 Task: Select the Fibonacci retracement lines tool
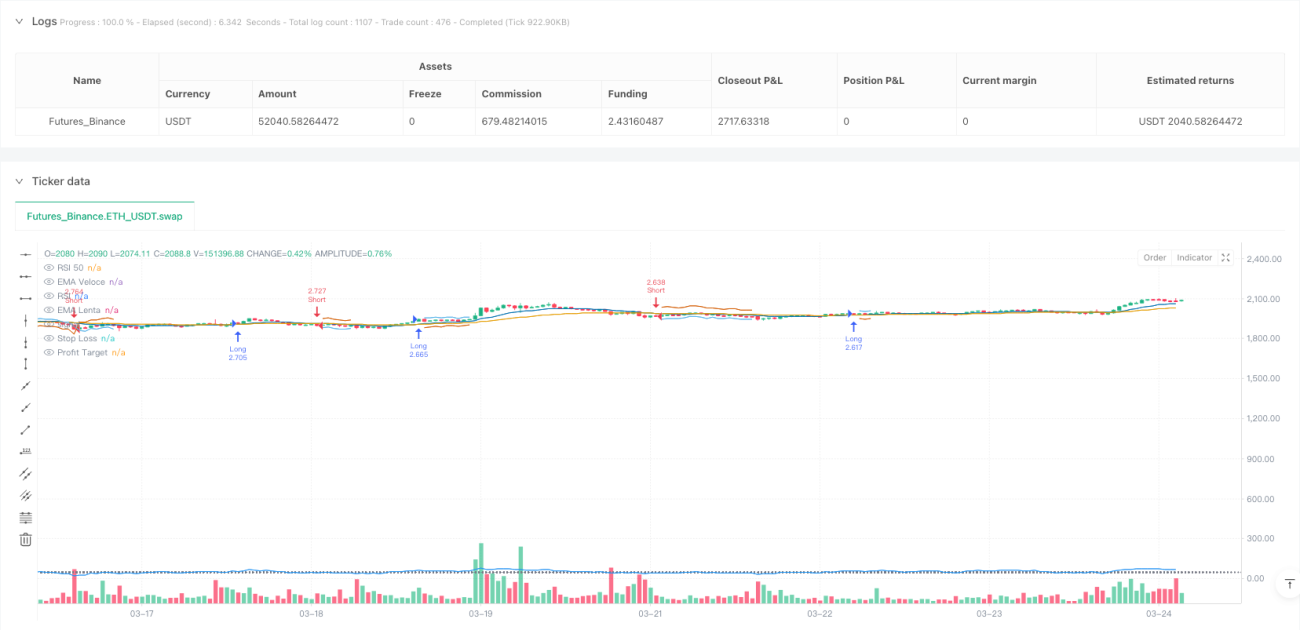coord(26,517)
